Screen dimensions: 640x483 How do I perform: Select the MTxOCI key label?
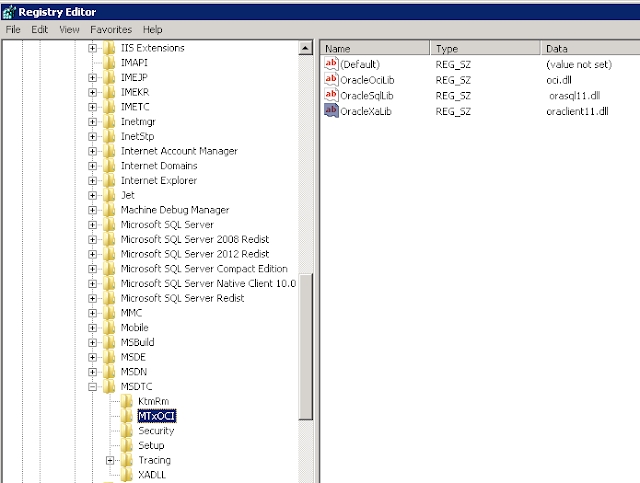pyautogui.click(x=157, y=416)
